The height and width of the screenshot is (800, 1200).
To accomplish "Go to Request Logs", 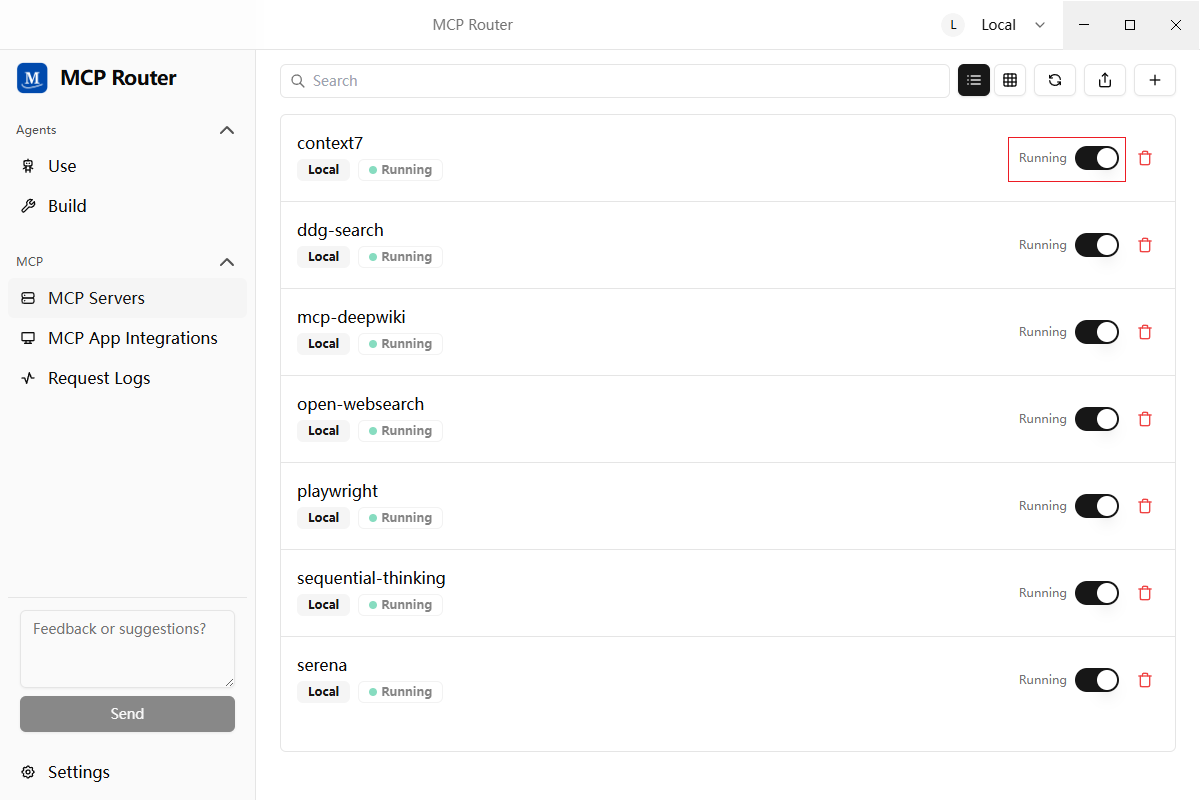I will 99,378.
